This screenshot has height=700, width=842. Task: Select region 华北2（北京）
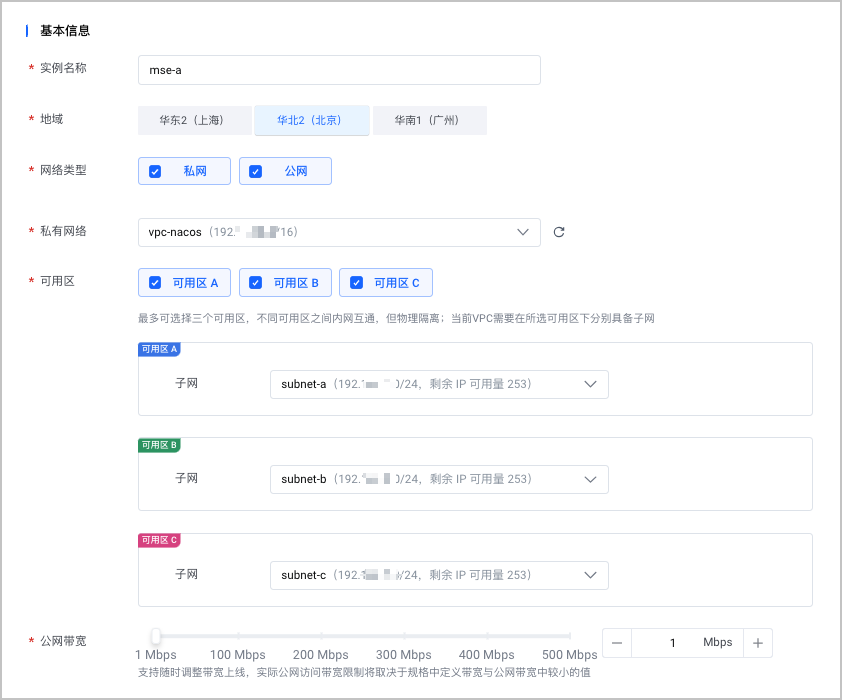click(312, 120)
